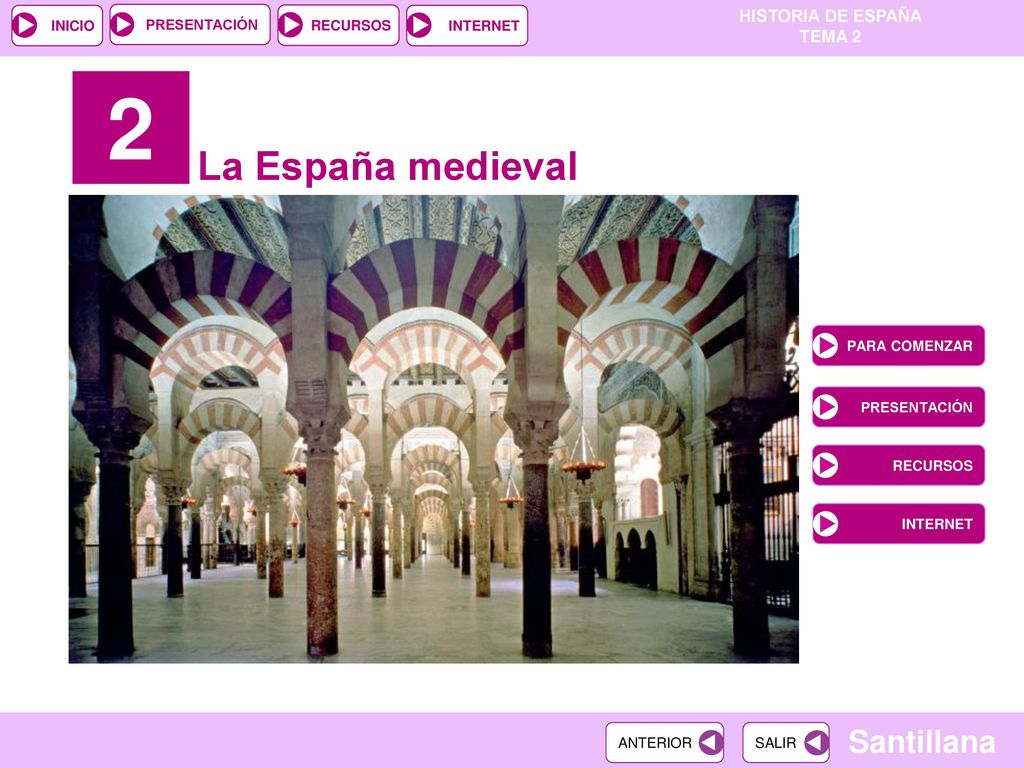The height and width of the screenshot is (768, 1024).
Task: Click the play arrow icon on top PRESENTACIÓN
Action: [x=122, y=25]
